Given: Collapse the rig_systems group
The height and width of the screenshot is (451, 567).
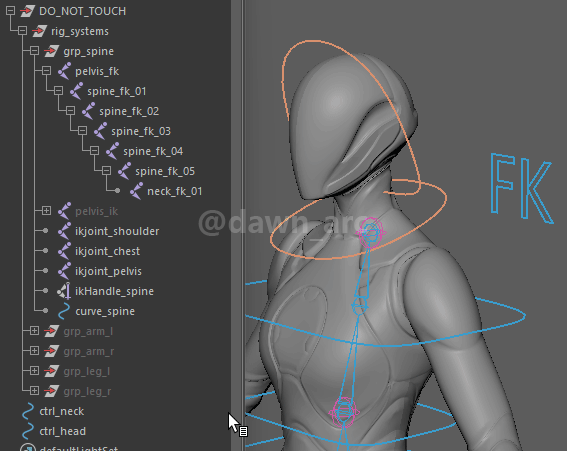Looking at the screenshot, I should pyautogui.click(x=22, y=31).
